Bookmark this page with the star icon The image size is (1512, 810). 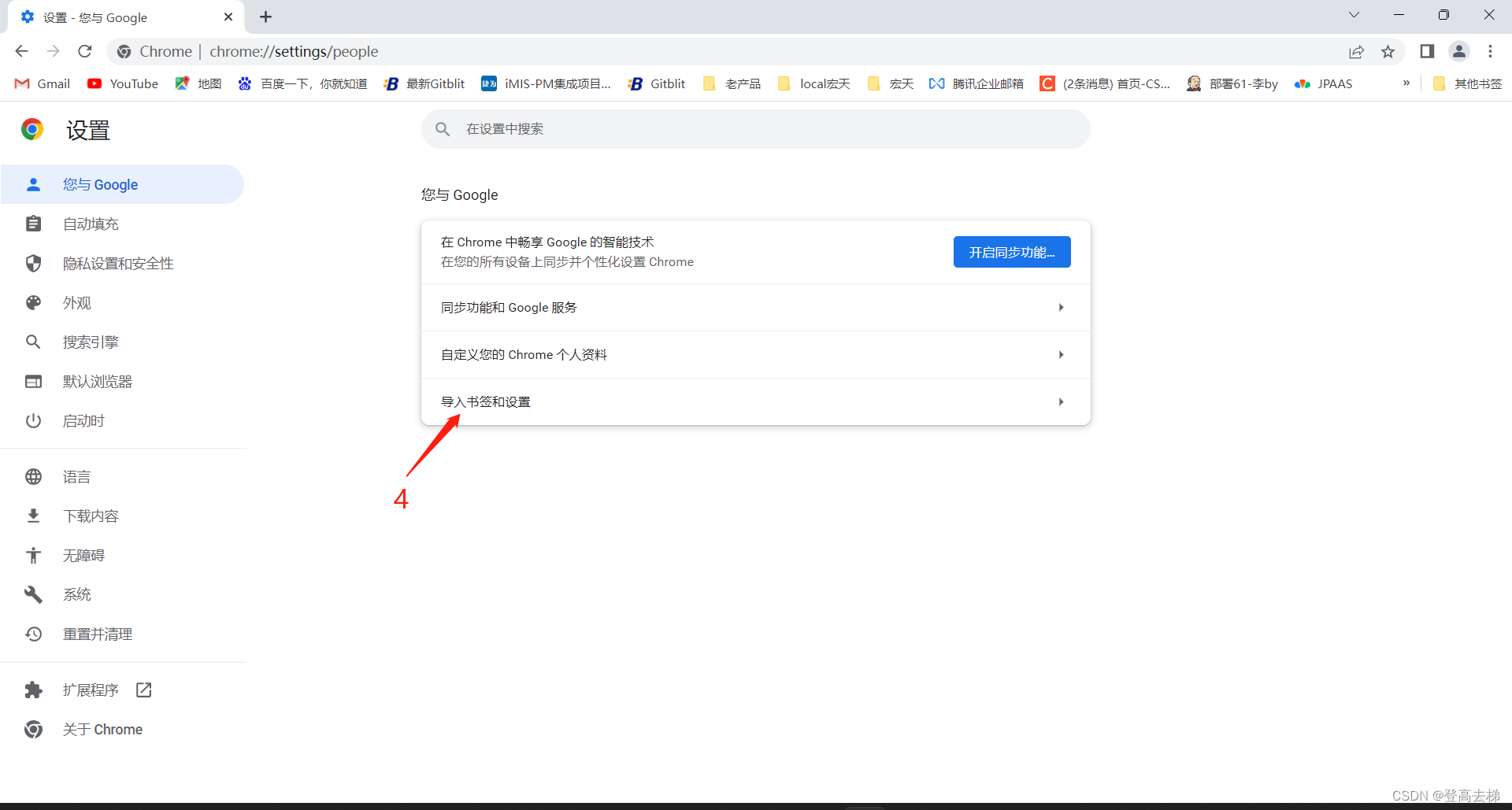click(x=1388, y=52)
